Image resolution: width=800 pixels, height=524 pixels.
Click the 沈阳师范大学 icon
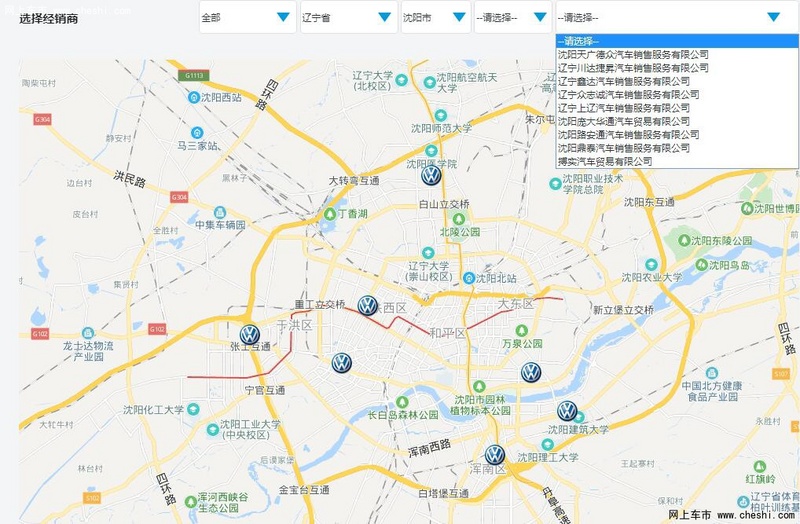click(x=440, y=115)
